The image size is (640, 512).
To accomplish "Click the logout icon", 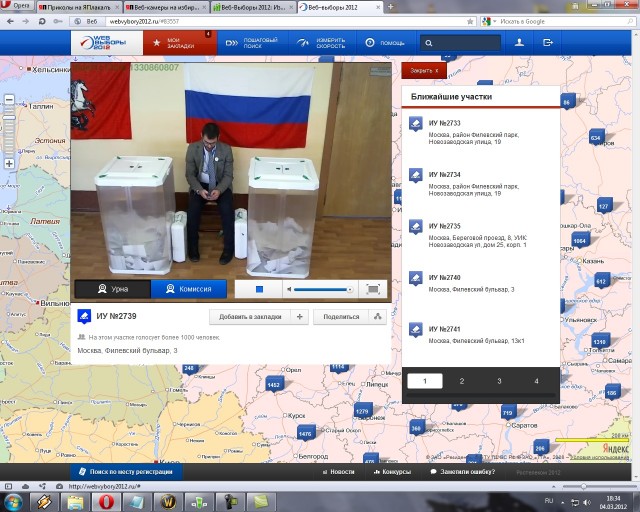I will pyautogui.click(x=548, y=42).
